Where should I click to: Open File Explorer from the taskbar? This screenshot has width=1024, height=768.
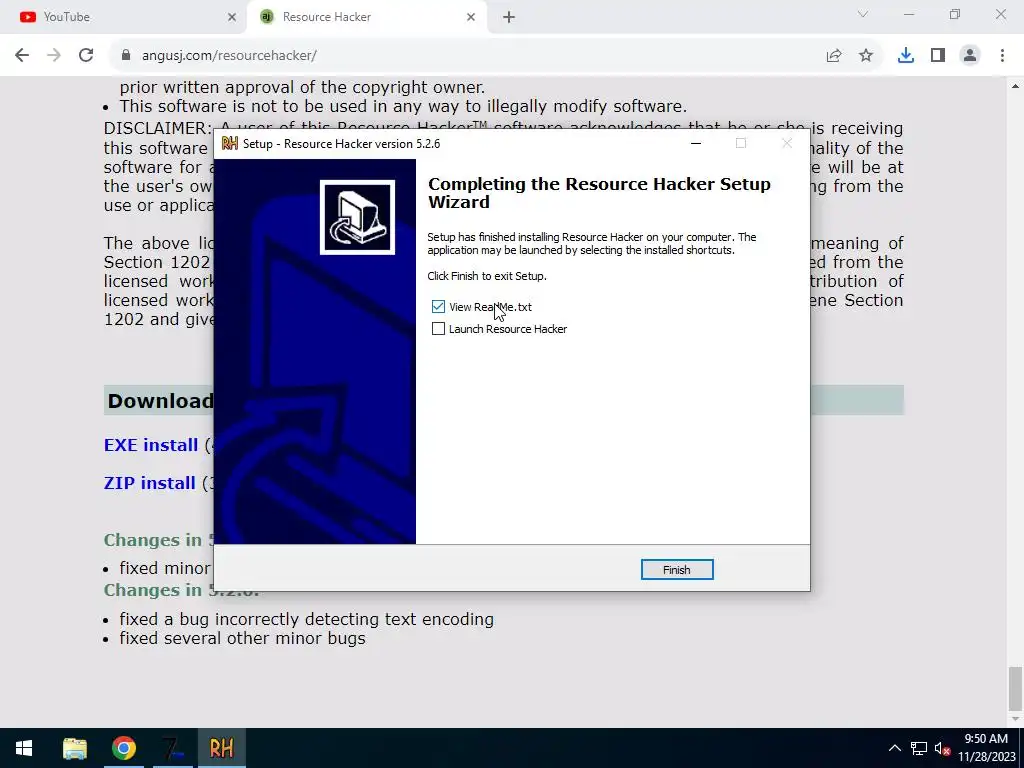75,748
